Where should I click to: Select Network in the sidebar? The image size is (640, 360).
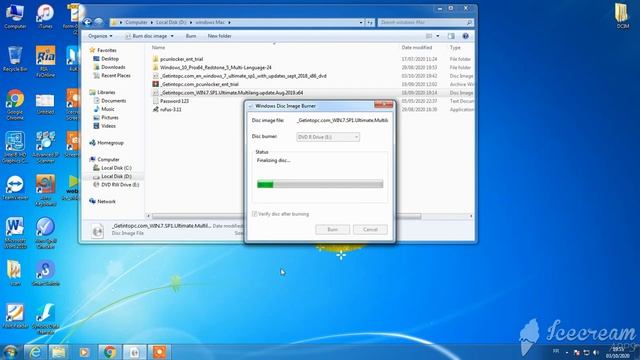pos(106,202)
